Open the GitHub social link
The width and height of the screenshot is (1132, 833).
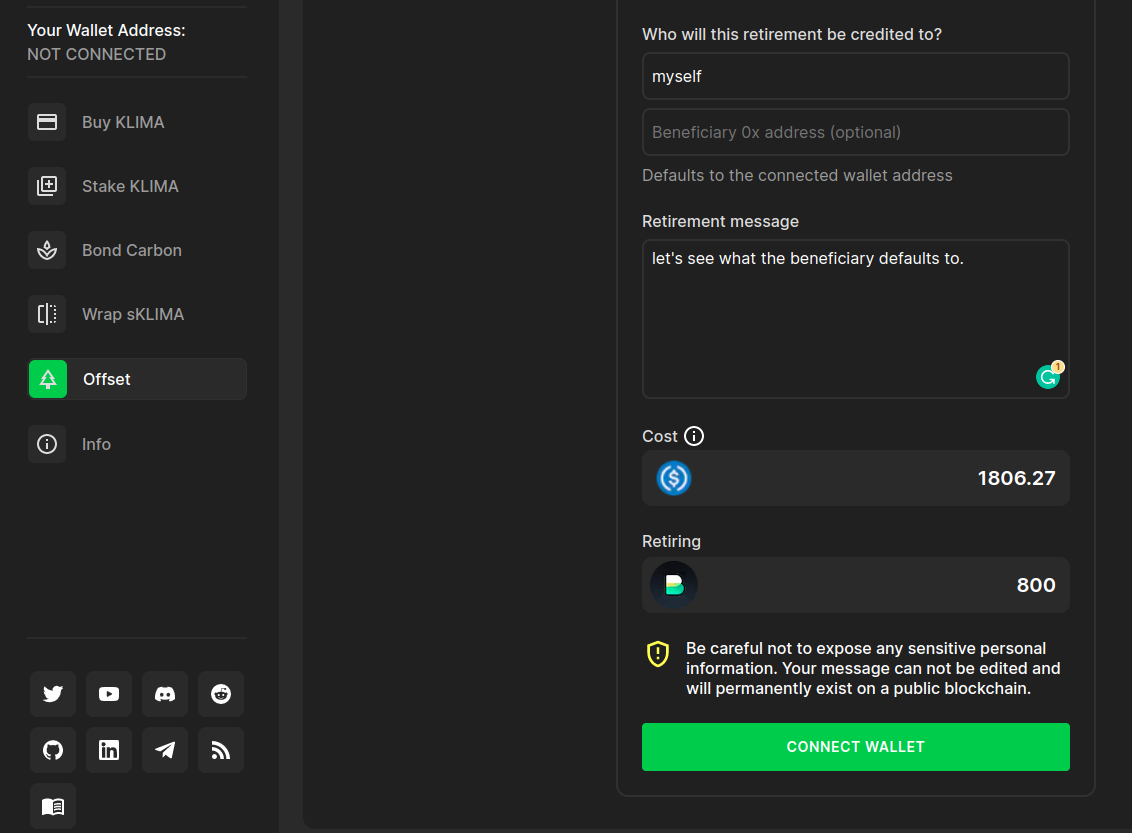click(53, 750)
